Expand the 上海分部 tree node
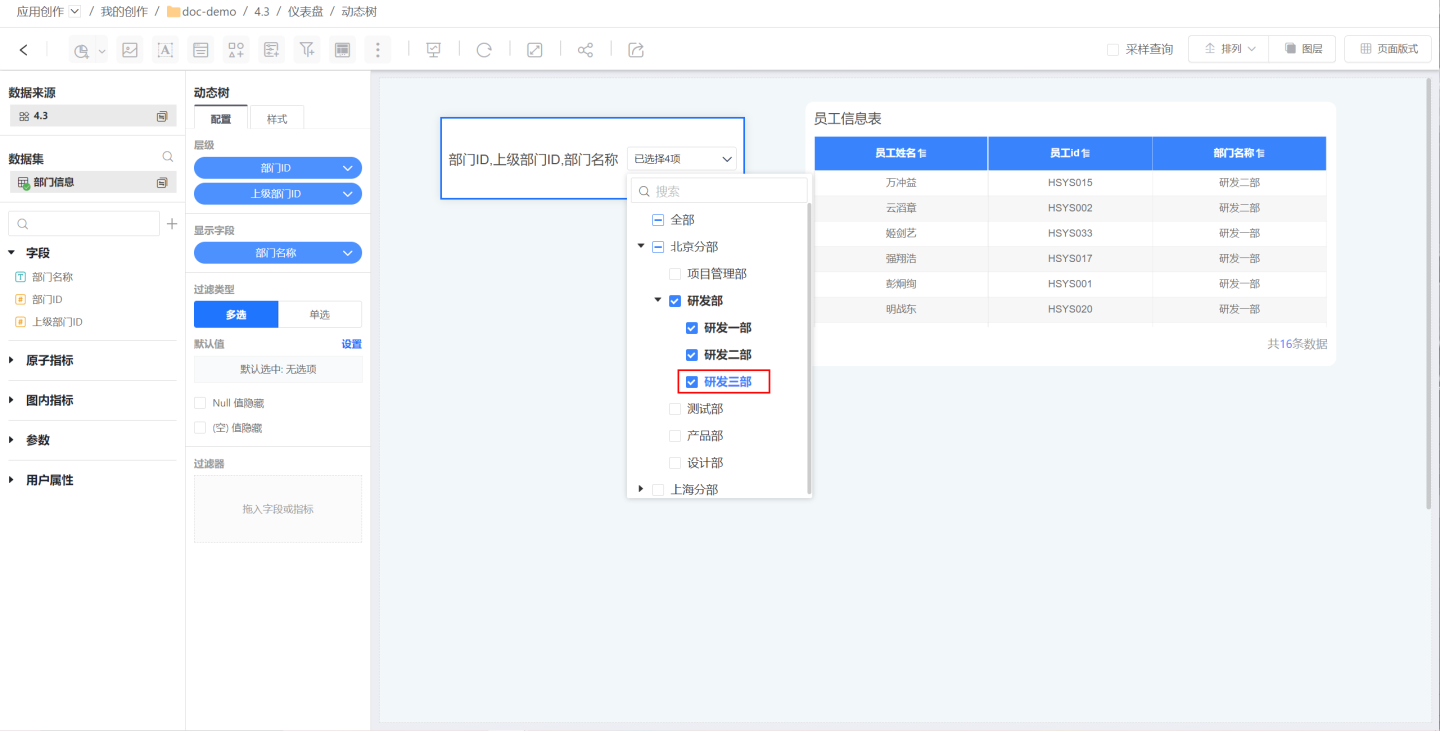The width and height of the screenshot is (1440, 732). pos(641,489)
